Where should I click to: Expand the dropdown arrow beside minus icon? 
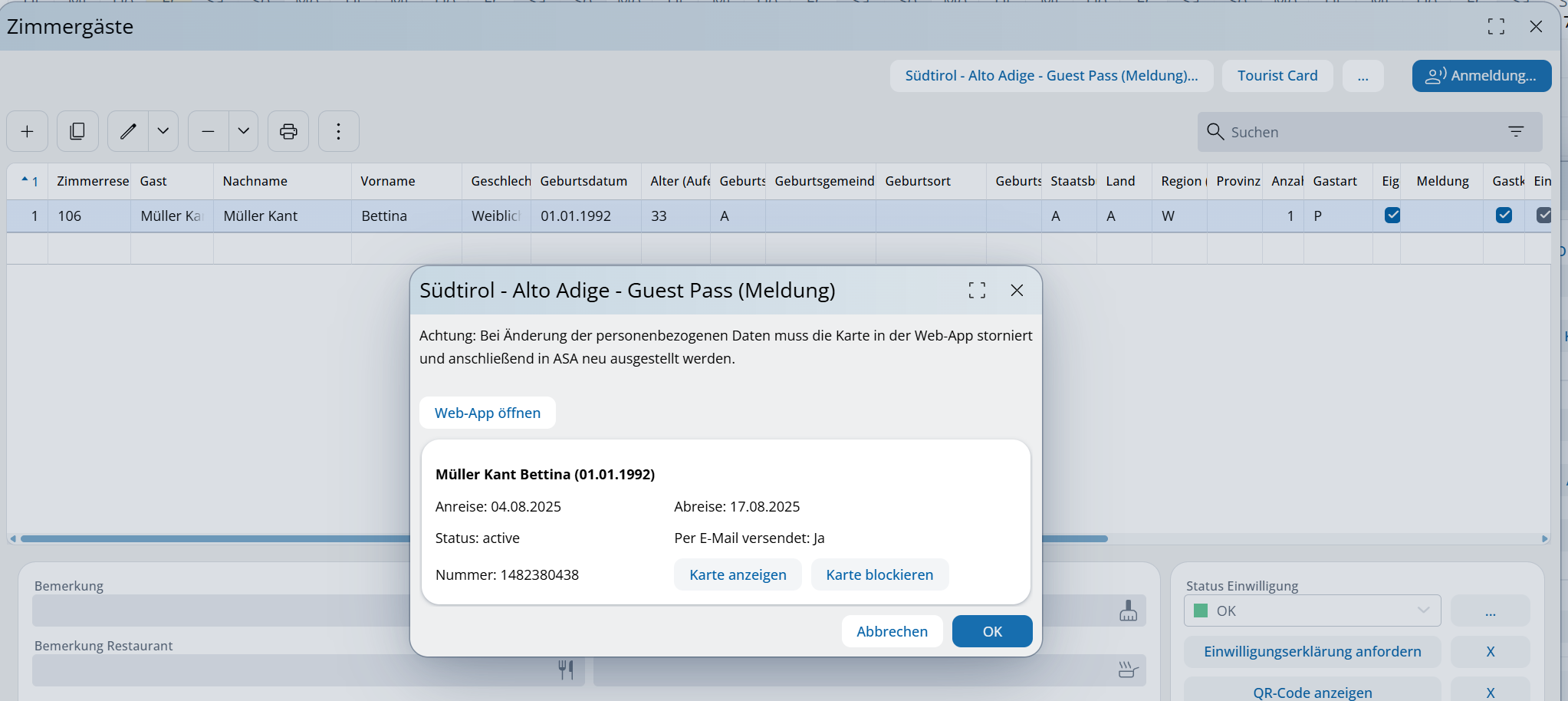[243, 131]
